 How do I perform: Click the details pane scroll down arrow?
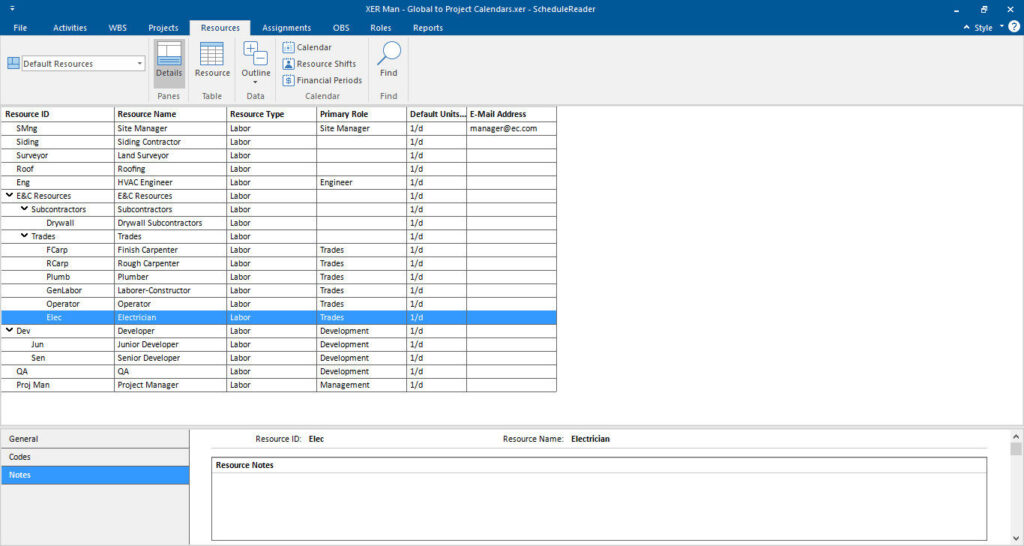pos(1016,539)
